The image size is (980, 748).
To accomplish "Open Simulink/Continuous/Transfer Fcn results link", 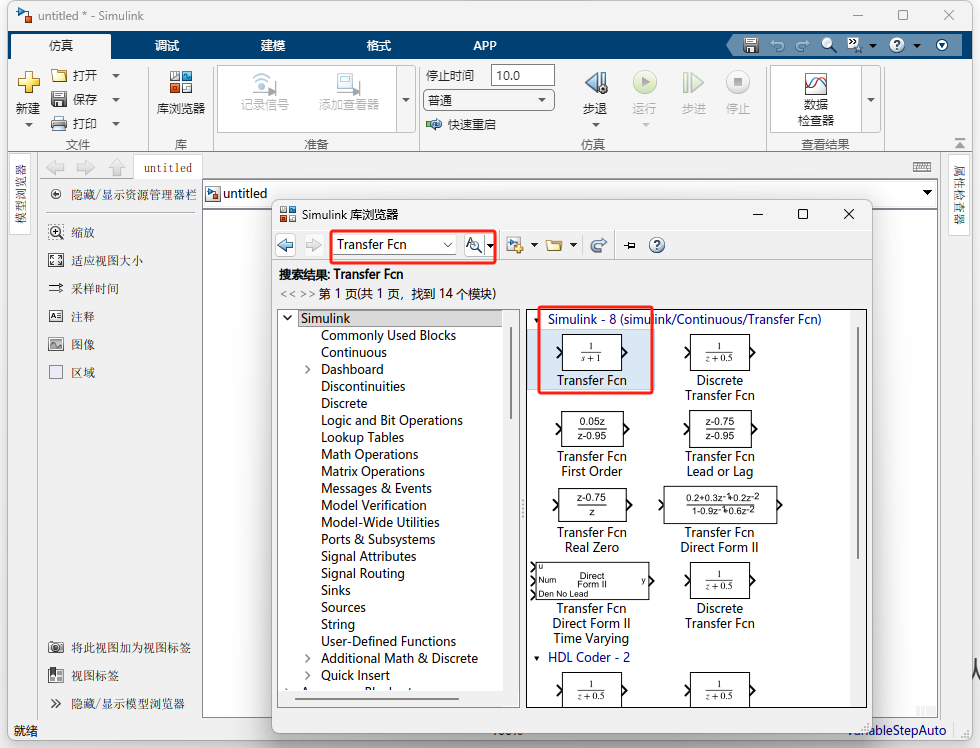I will (684, 319).
